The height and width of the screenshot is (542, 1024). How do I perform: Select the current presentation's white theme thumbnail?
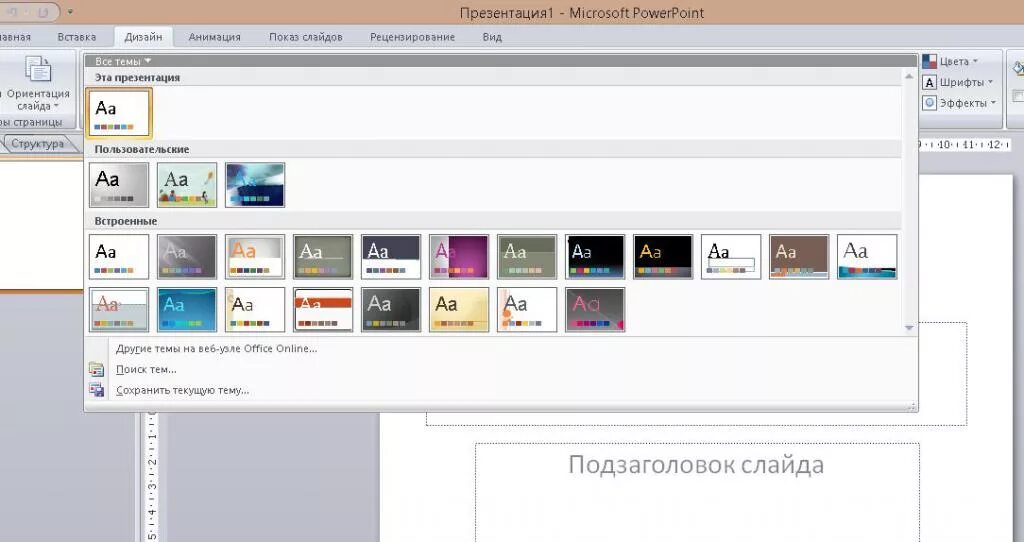coord(119,112)
